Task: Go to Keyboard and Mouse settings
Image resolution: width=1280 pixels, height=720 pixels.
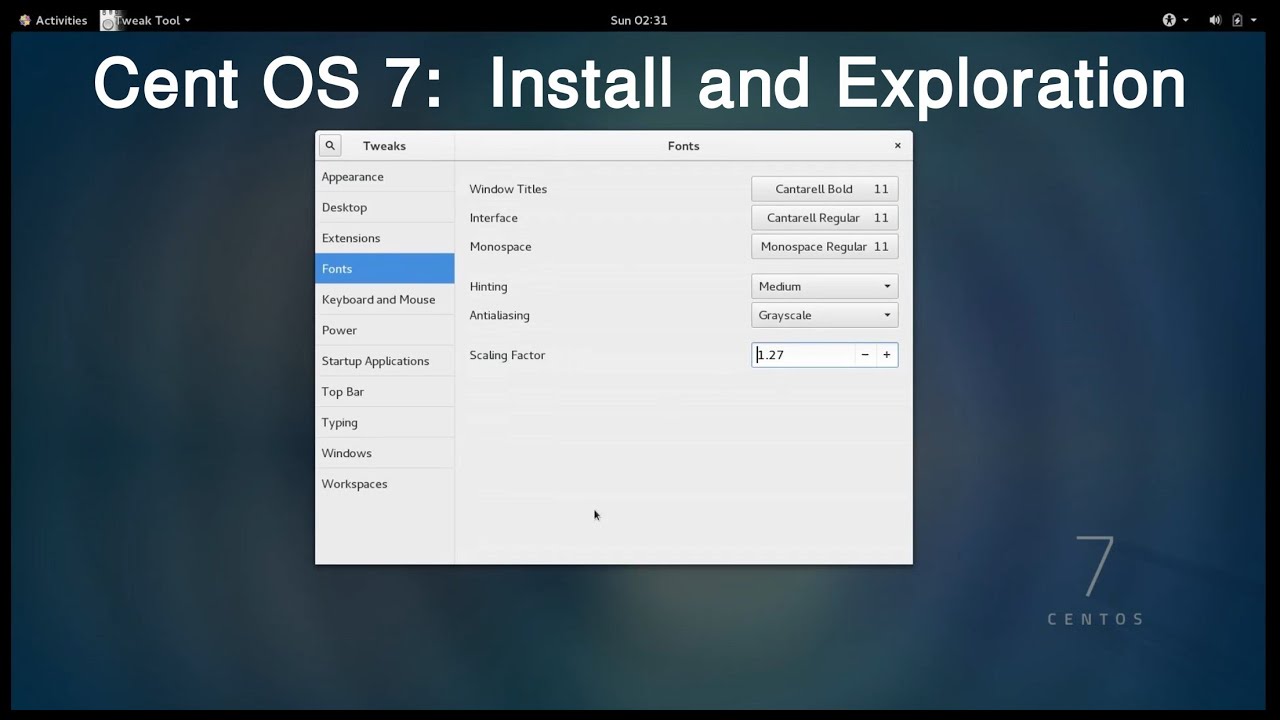Action: 385,300
